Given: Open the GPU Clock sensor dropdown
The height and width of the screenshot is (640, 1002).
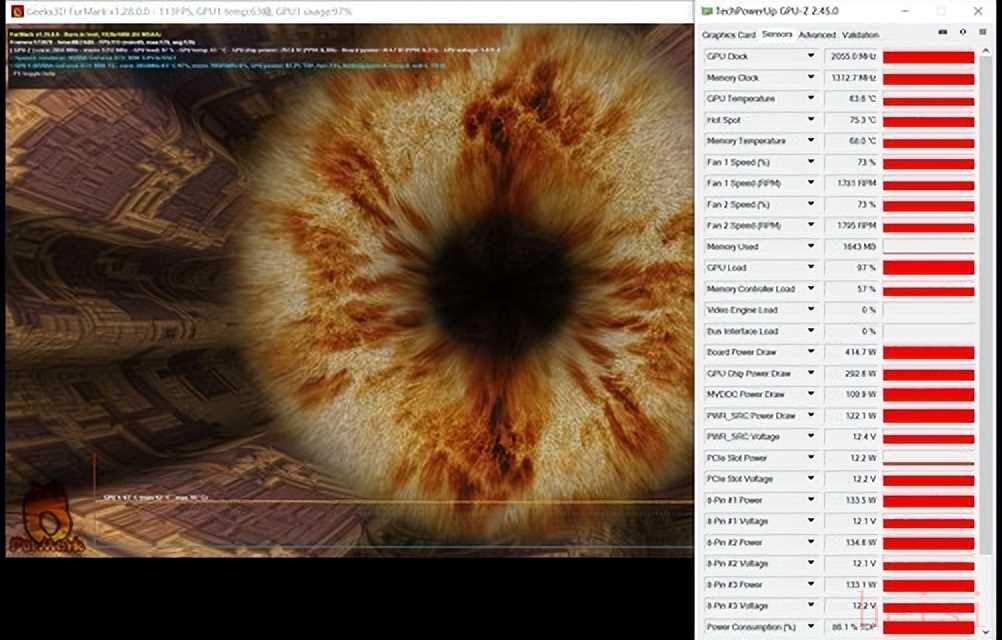Looking at the screenshot, I should pyautogui.click(x=811, y=57).
